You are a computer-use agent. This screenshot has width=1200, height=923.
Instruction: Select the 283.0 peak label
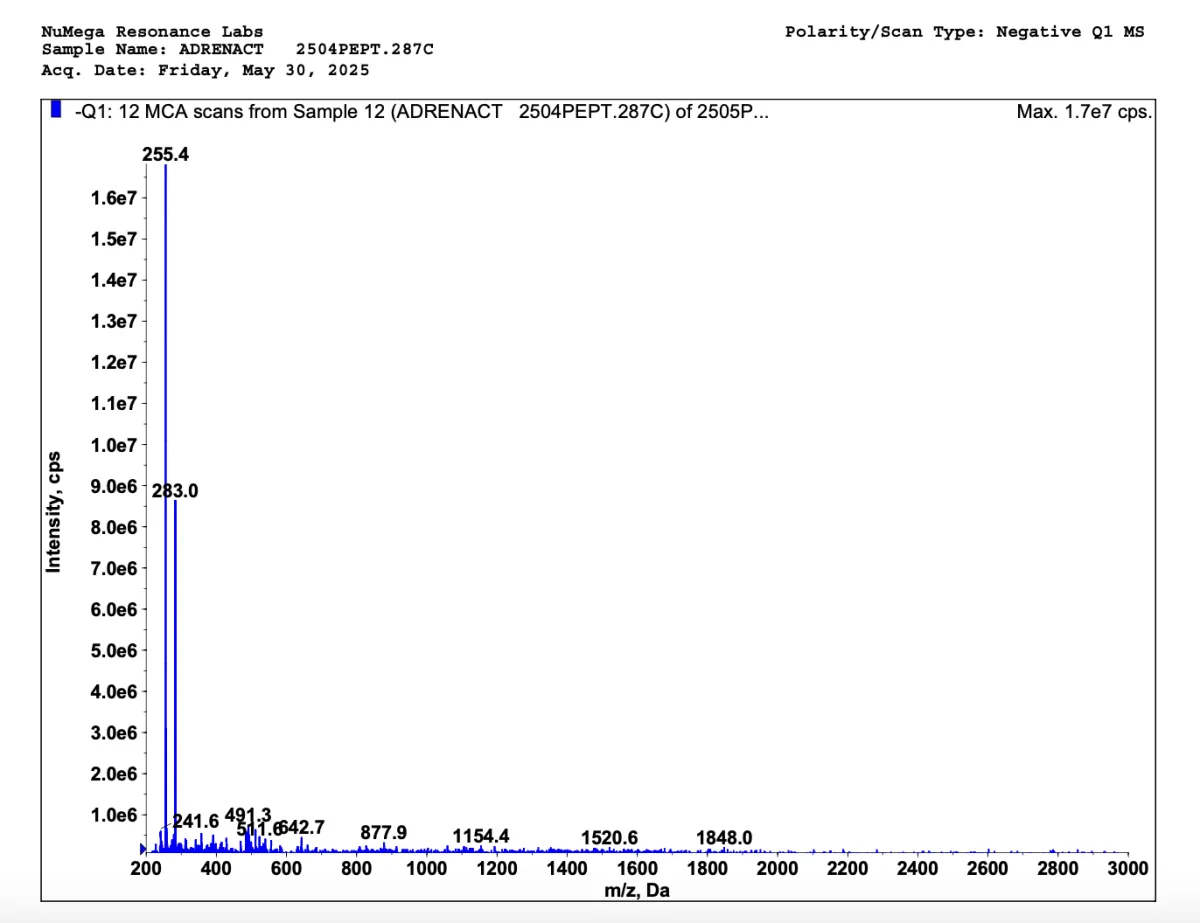[x=175, y=491]
